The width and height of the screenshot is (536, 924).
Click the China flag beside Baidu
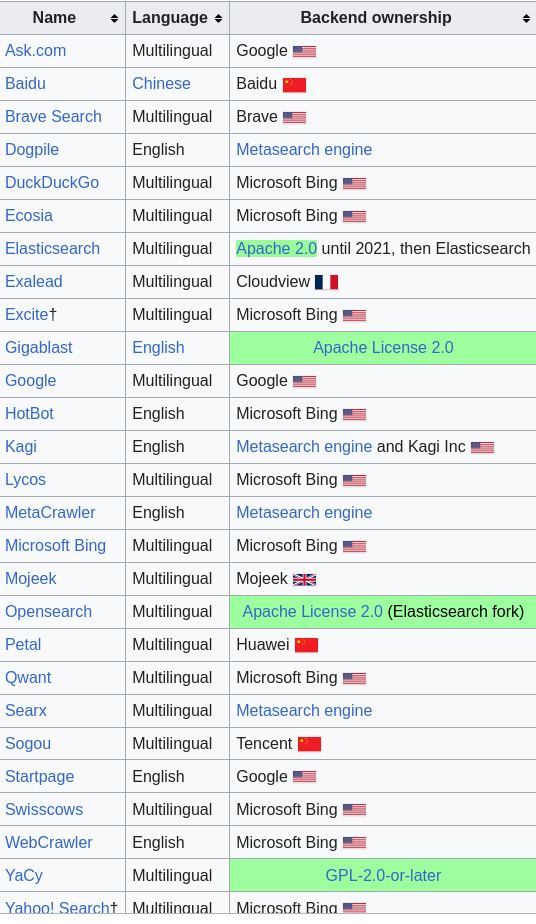click(x=295, y=85)
